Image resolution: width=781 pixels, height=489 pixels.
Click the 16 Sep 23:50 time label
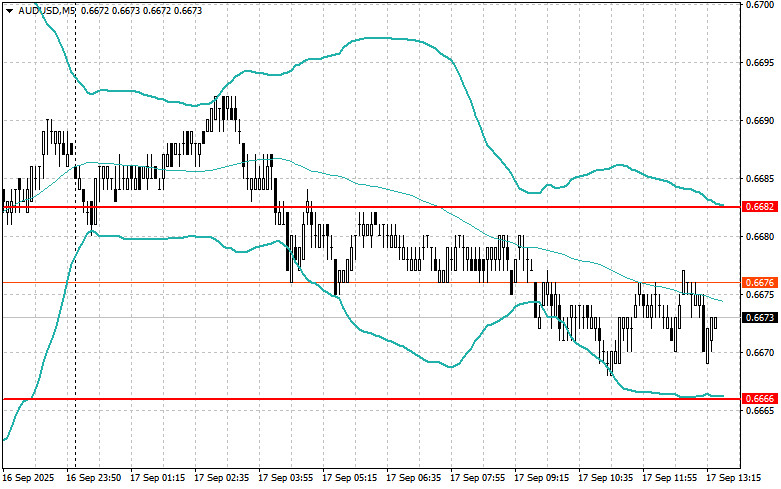click(94, 478)
